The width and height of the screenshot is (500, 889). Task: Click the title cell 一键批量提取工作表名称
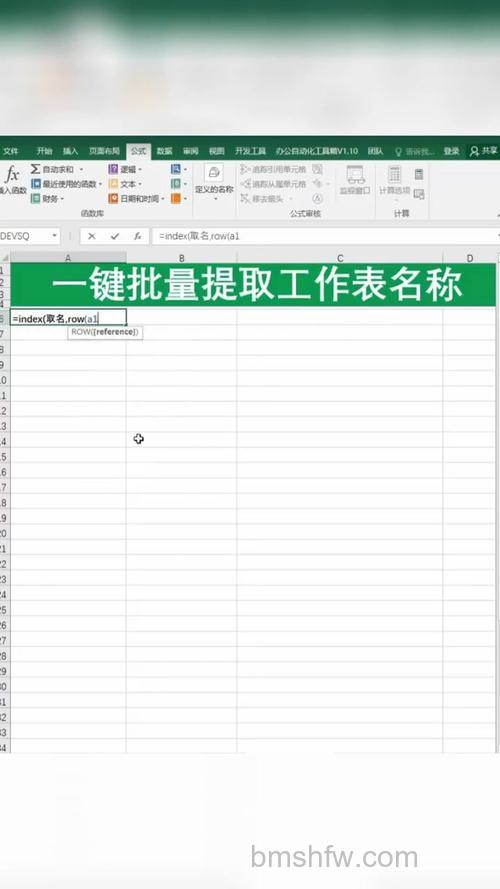pyautogui.click(x=253, y=285)
